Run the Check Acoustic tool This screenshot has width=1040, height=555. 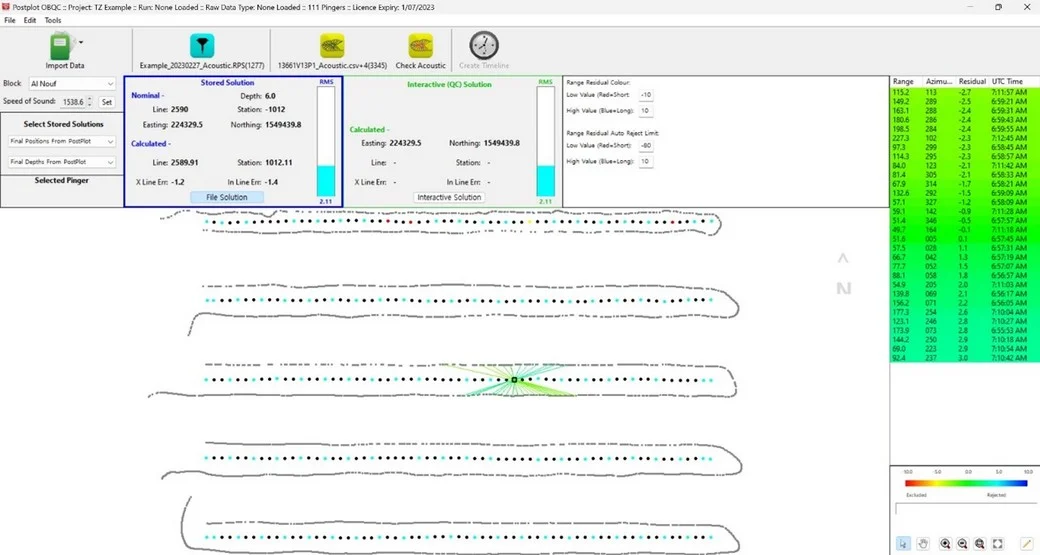pos(420,46)
